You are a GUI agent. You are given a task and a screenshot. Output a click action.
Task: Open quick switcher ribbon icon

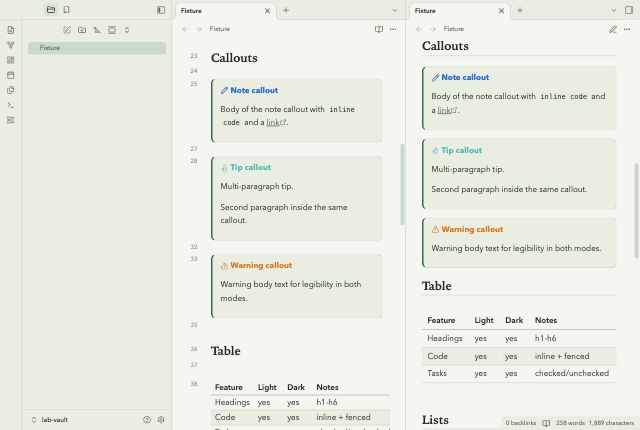click(x=11, y=30)
